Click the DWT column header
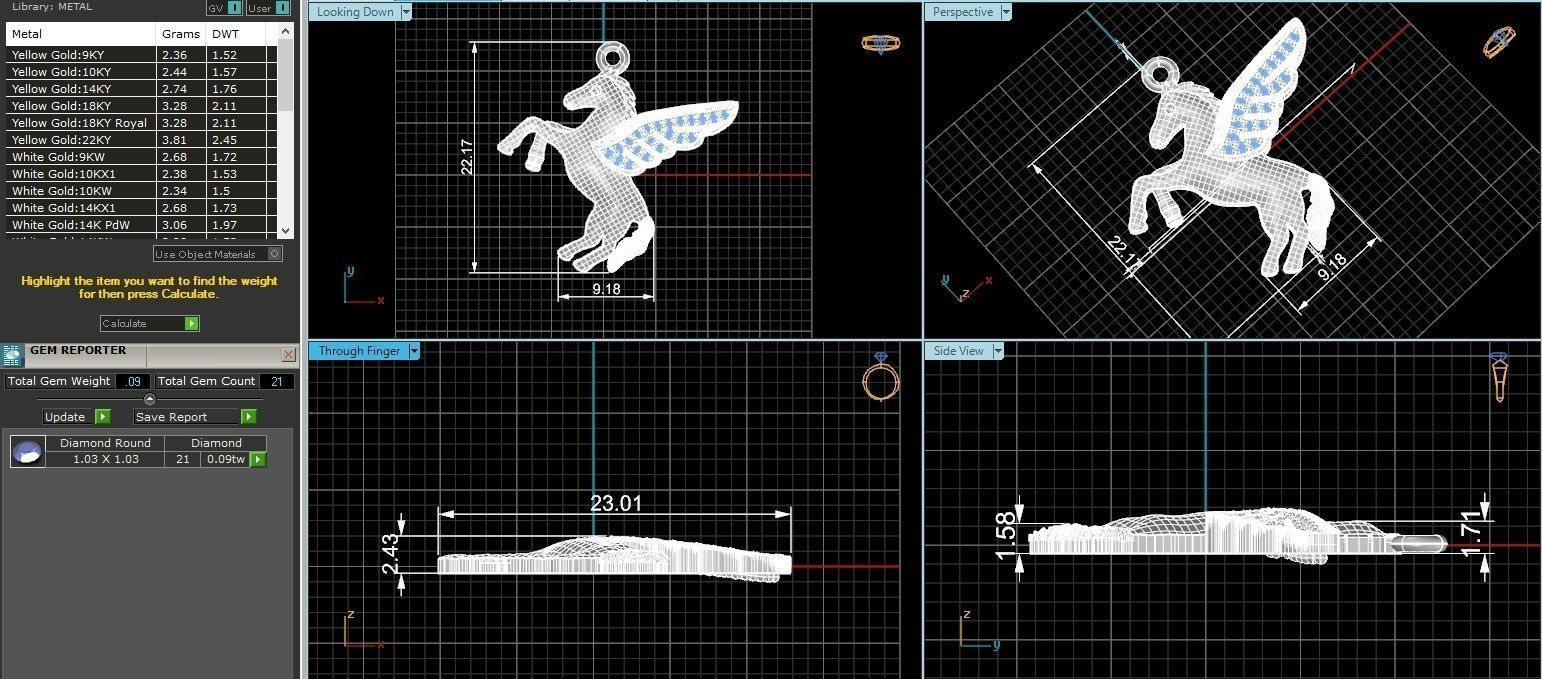The image size is (1542, 679). (236, 34)
